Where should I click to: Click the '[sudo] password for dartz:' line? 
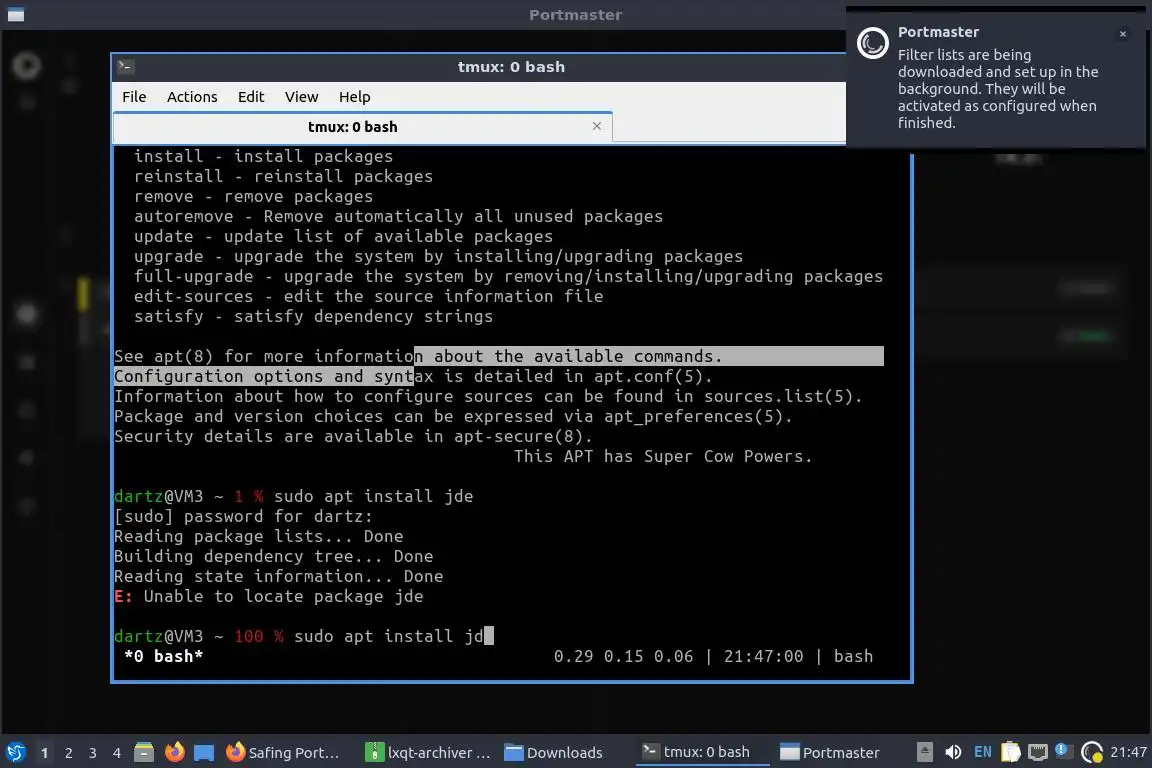(243, 516)
